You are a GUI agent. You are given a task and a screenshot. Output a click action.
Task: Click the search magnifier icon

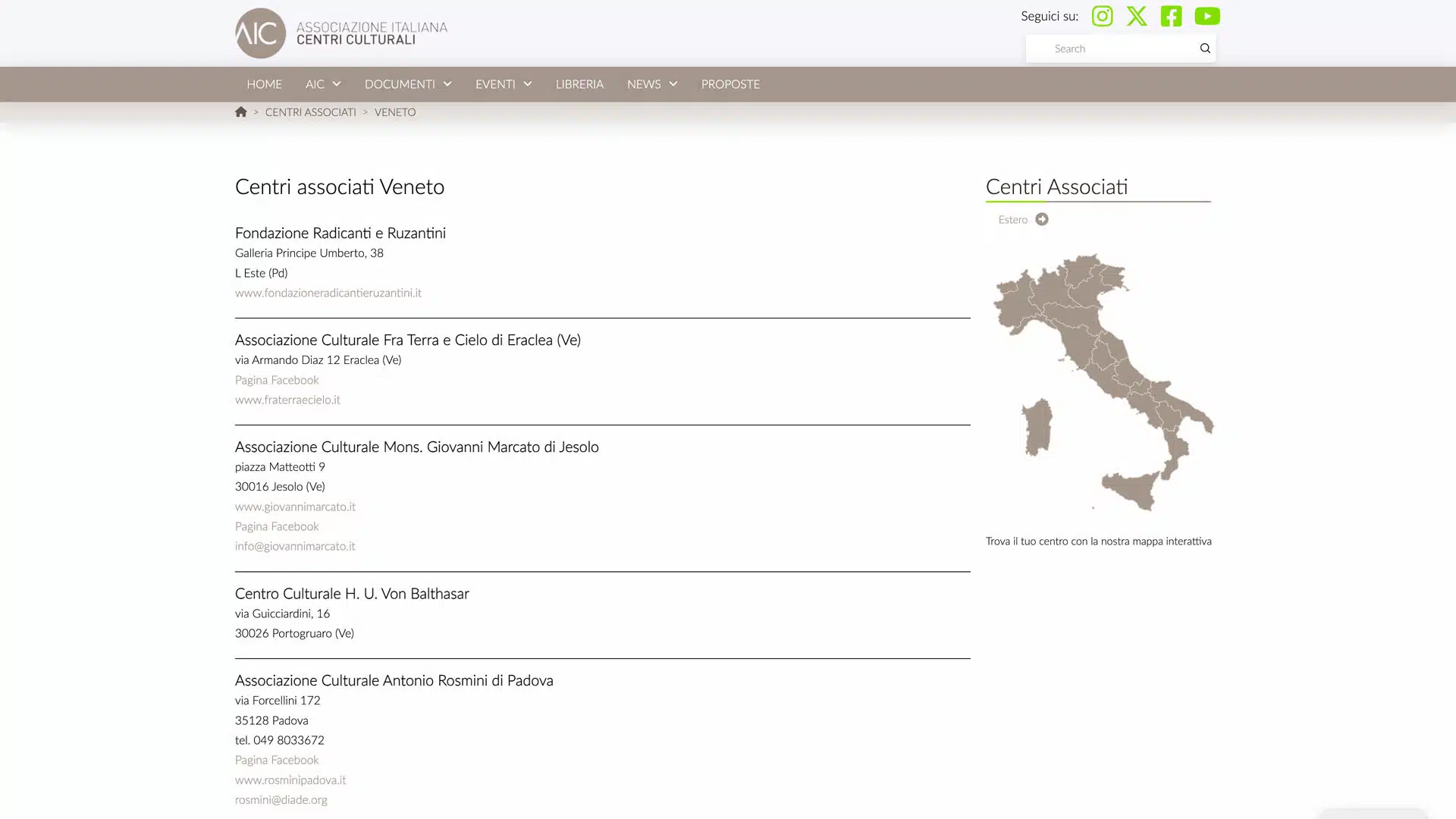point(1205,49)
